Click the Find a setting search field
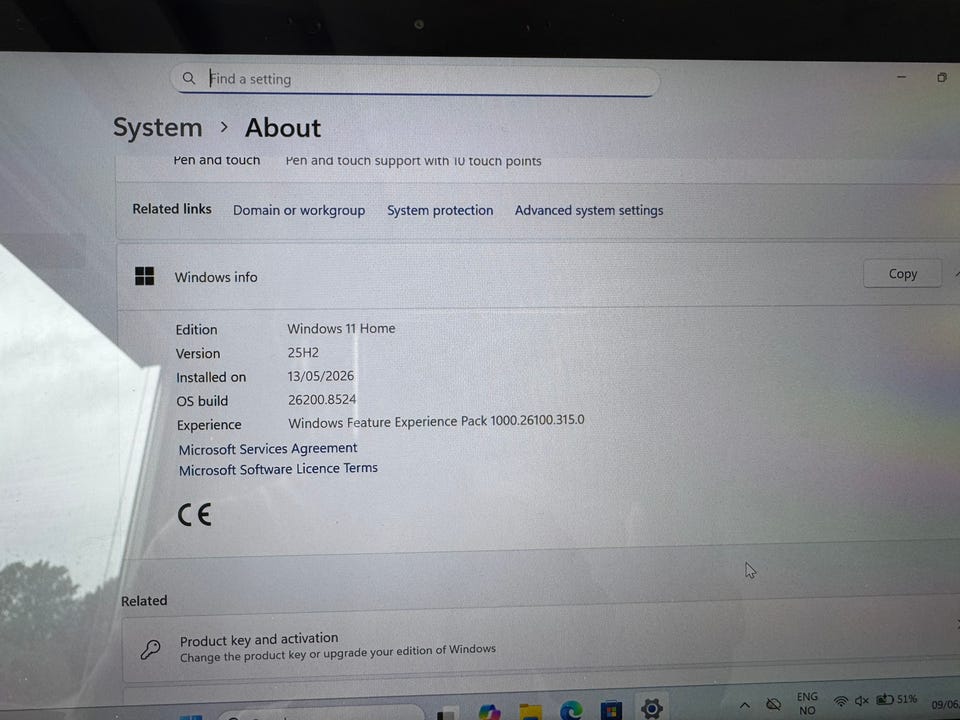The height and width of the screenshot is (720, 960). coord(414,80)
